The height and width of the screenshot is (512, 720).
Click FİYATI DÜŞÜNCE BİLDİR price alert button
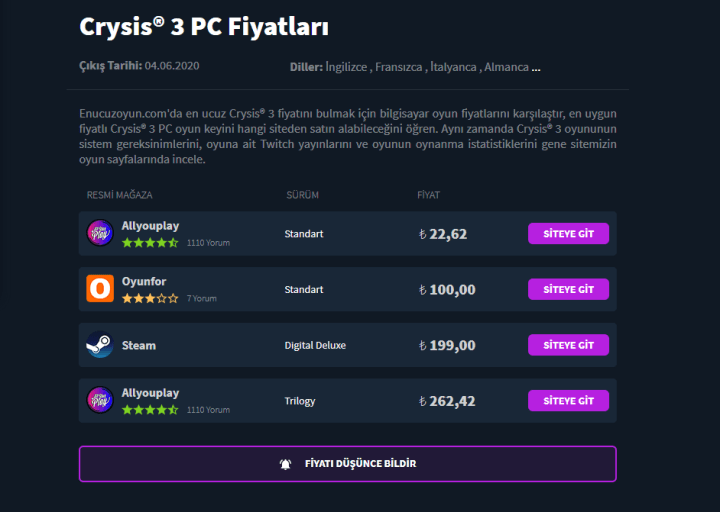[348, 464]
